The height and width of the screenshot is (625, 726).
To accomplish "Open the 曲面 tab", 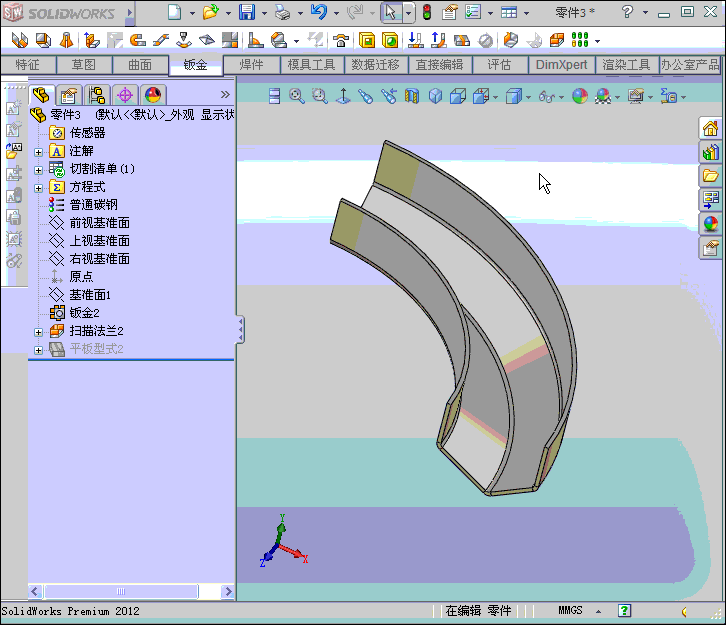I will (x=140, y=65).
